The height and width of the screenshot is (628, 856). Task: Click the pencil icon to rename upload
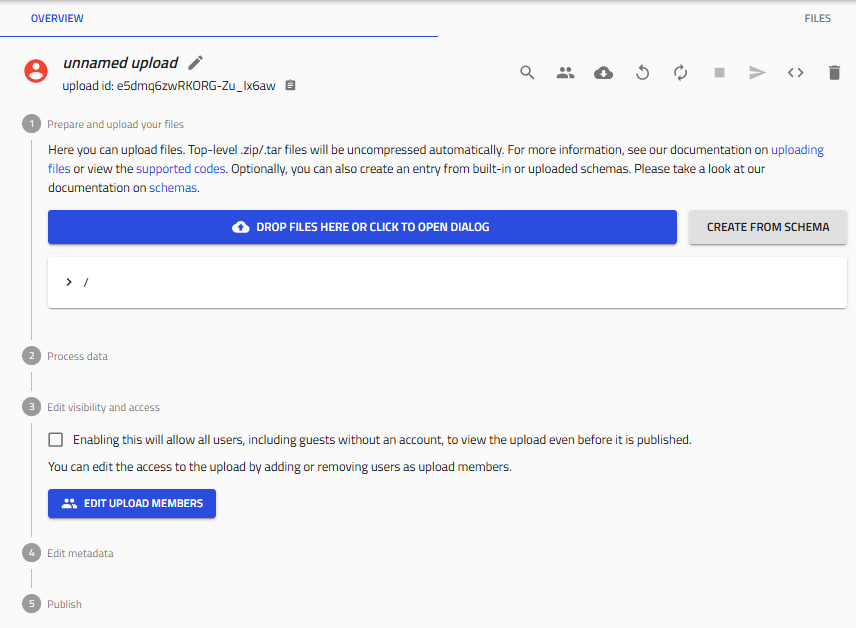click(x=195, y=63)
